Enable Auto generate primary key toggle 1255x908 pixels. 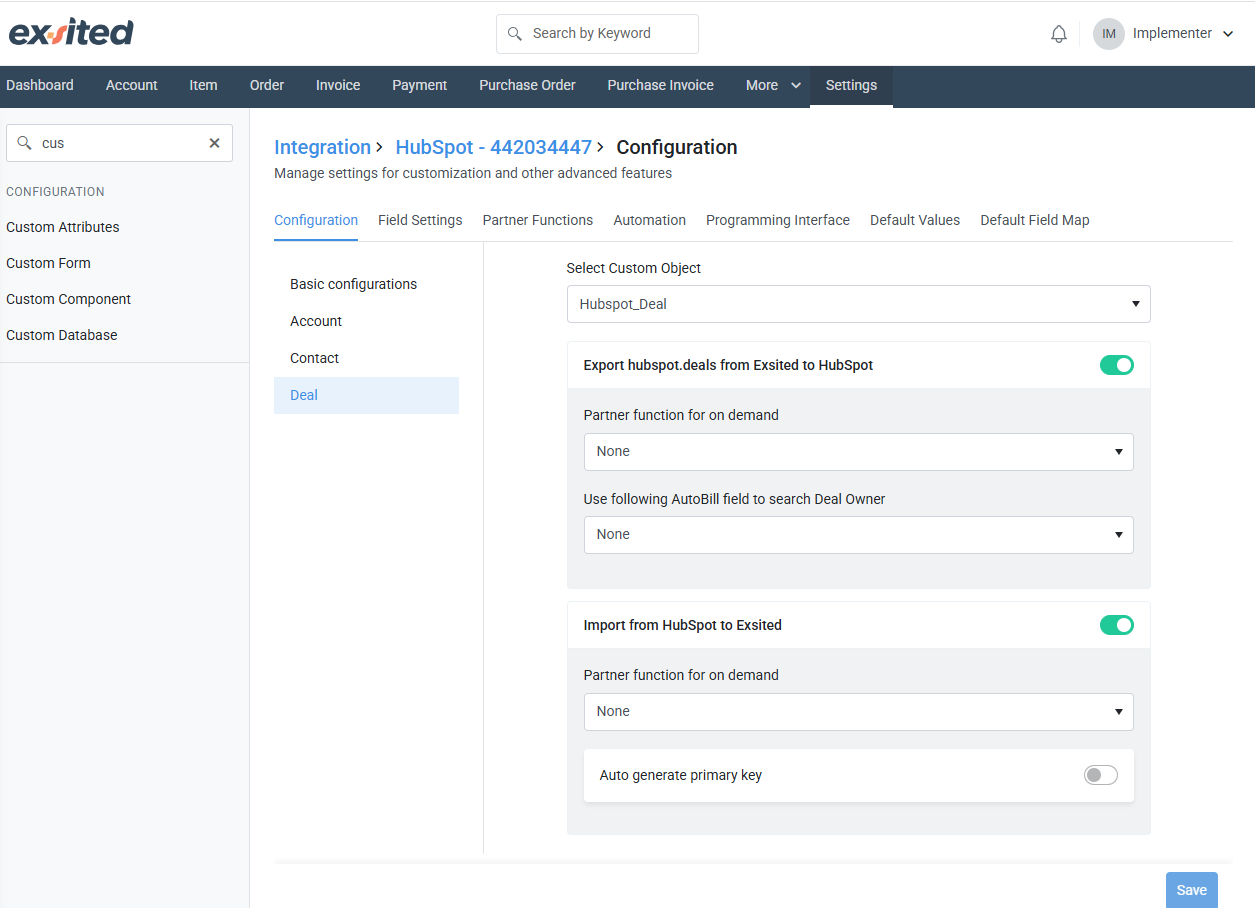[1101, 775]
